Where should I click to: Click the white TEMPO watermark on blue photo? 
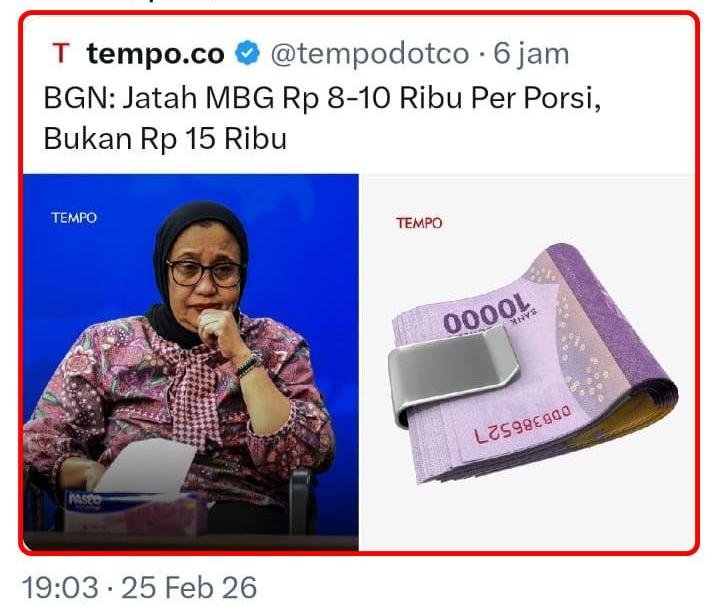[74, 218]
